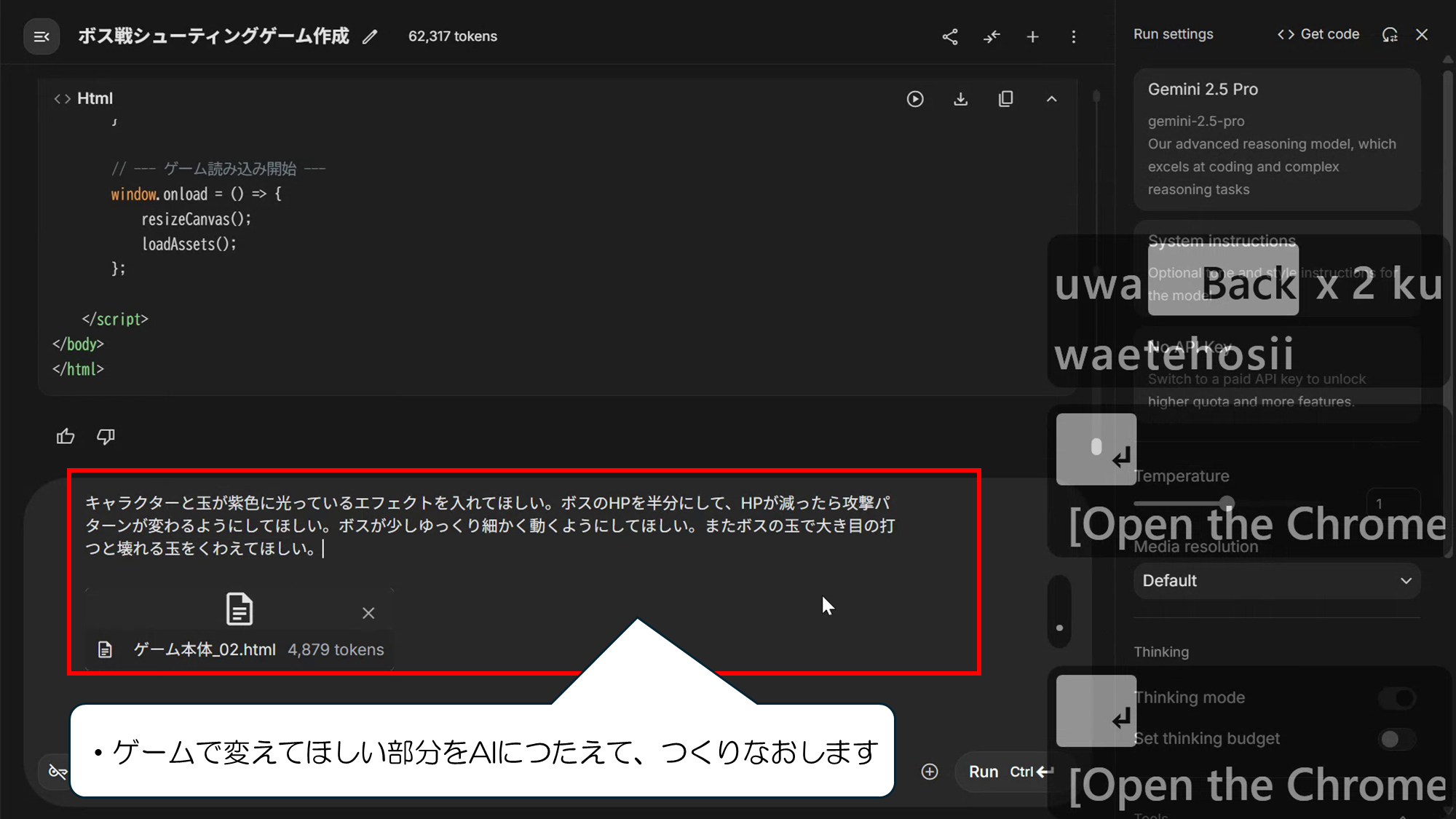Click the loadAssets(); code line

[189, 244]
